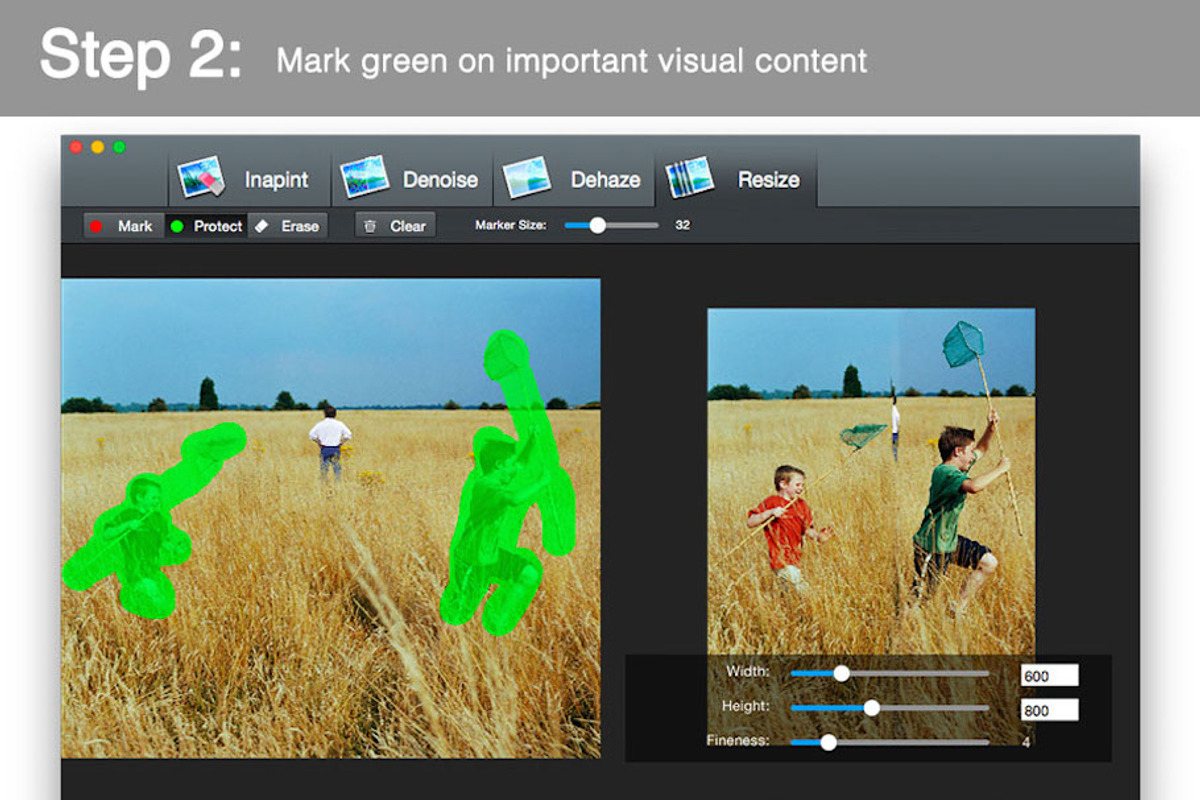Select the red Mark marker mode
The height and width of the screenshot is (800, 1200).
[x=123, y=226]
